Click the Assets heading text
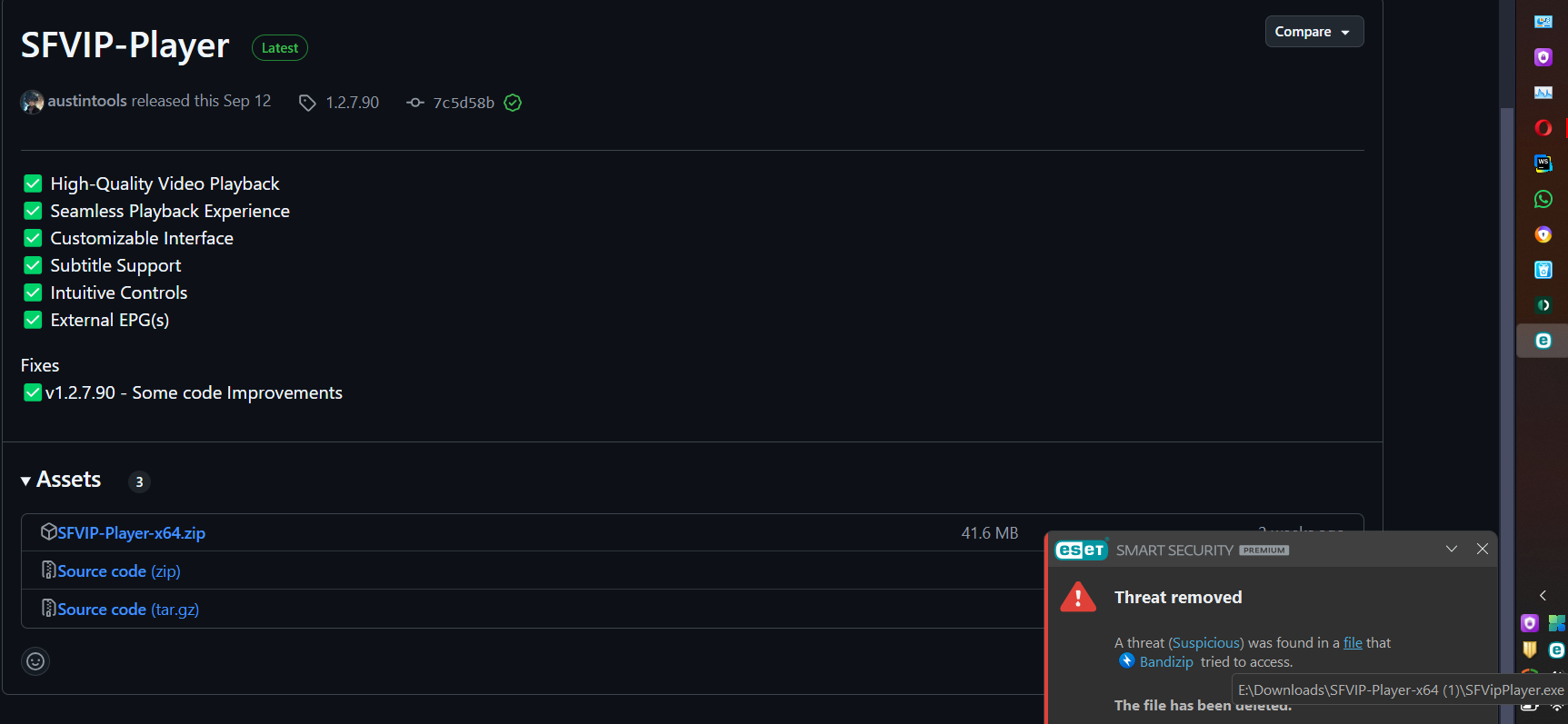 (x=69, y=480)
